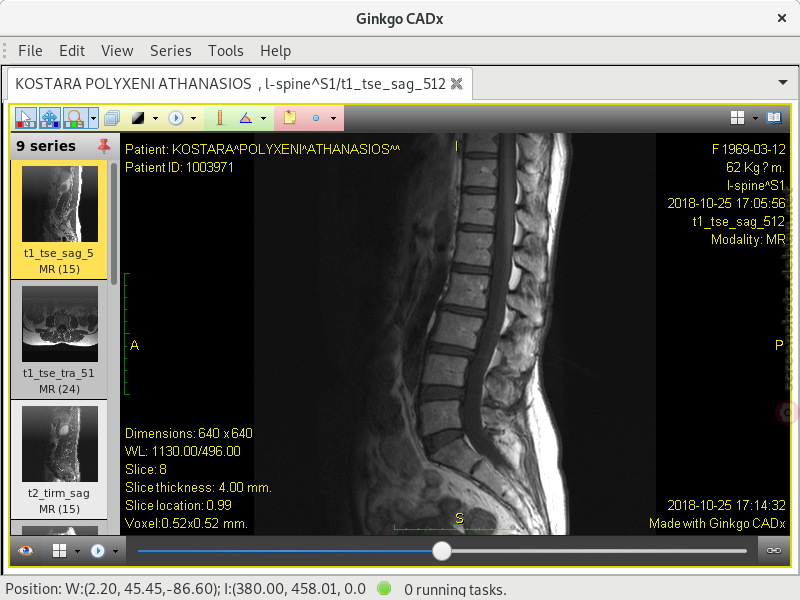Open the top toolbar cine options dropdown
This screenshot has height=600, width=800.
pyautogui.click(x=193, y=118)
